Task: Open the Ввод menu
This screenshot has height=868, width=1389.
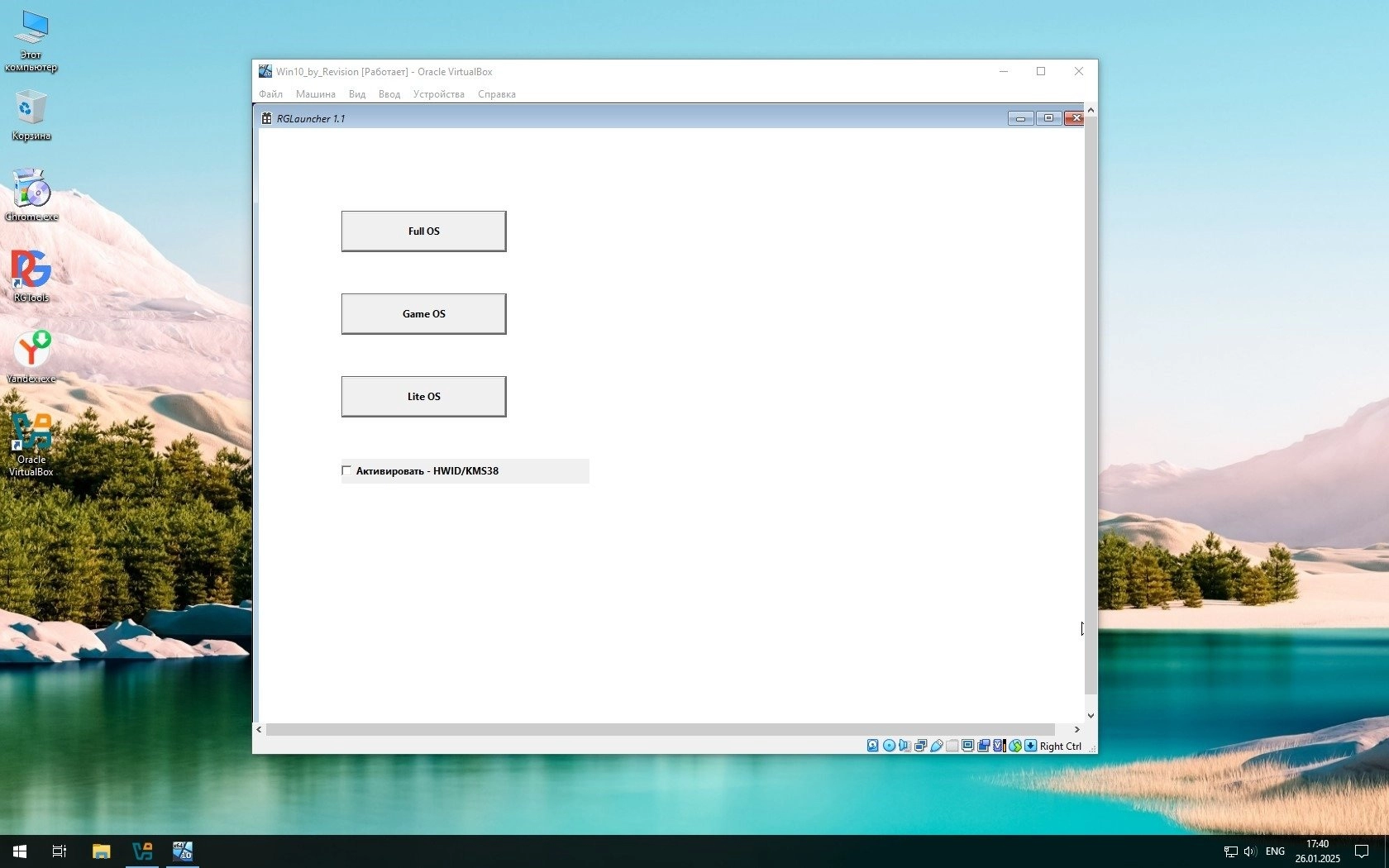Action: point(389,94)
